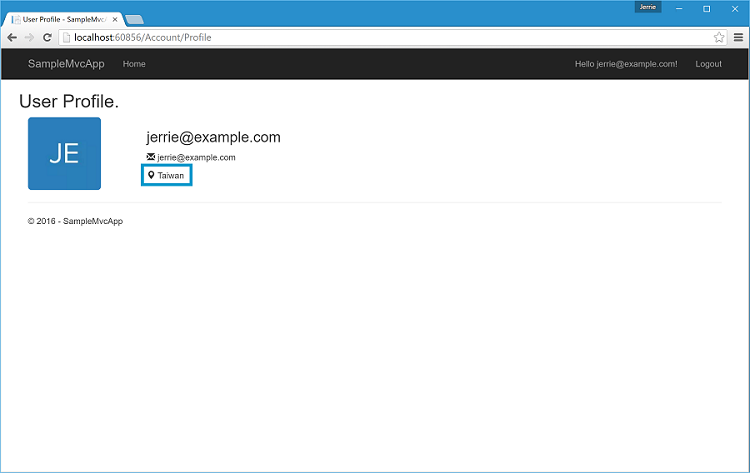Focus the address bar URL field
Screen dimensions: 750x473
click(392, 37)
